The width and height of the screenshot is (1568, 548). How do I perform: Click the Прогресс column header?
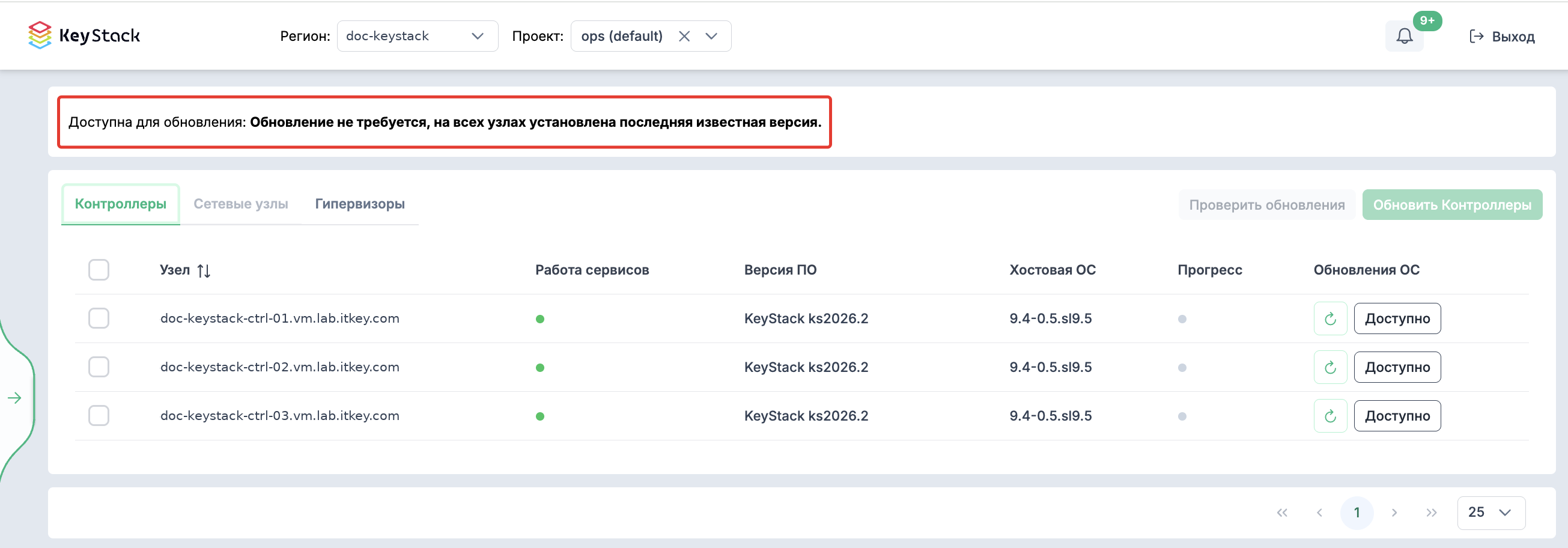pos(1209,270)
